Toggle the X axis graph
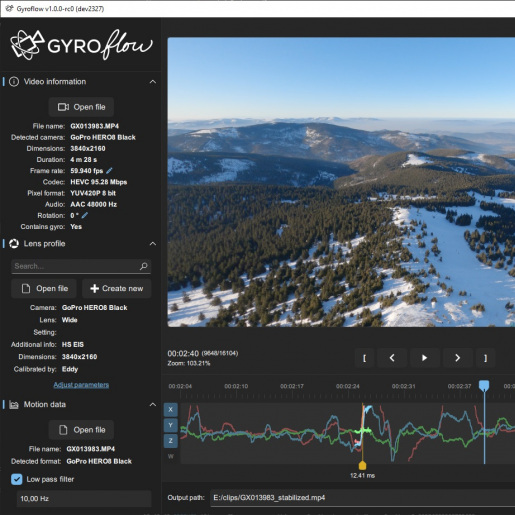 [171, 409]
